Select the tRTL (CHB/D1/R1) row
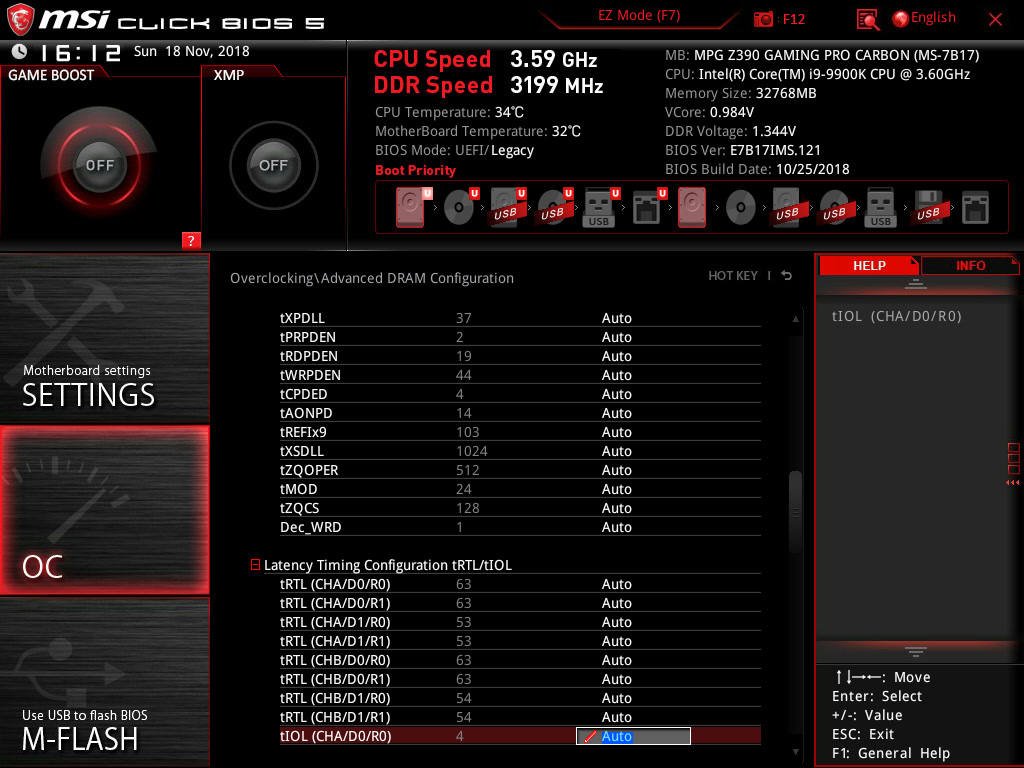The height and width of the screenshot is (768, 1024). 520,716
